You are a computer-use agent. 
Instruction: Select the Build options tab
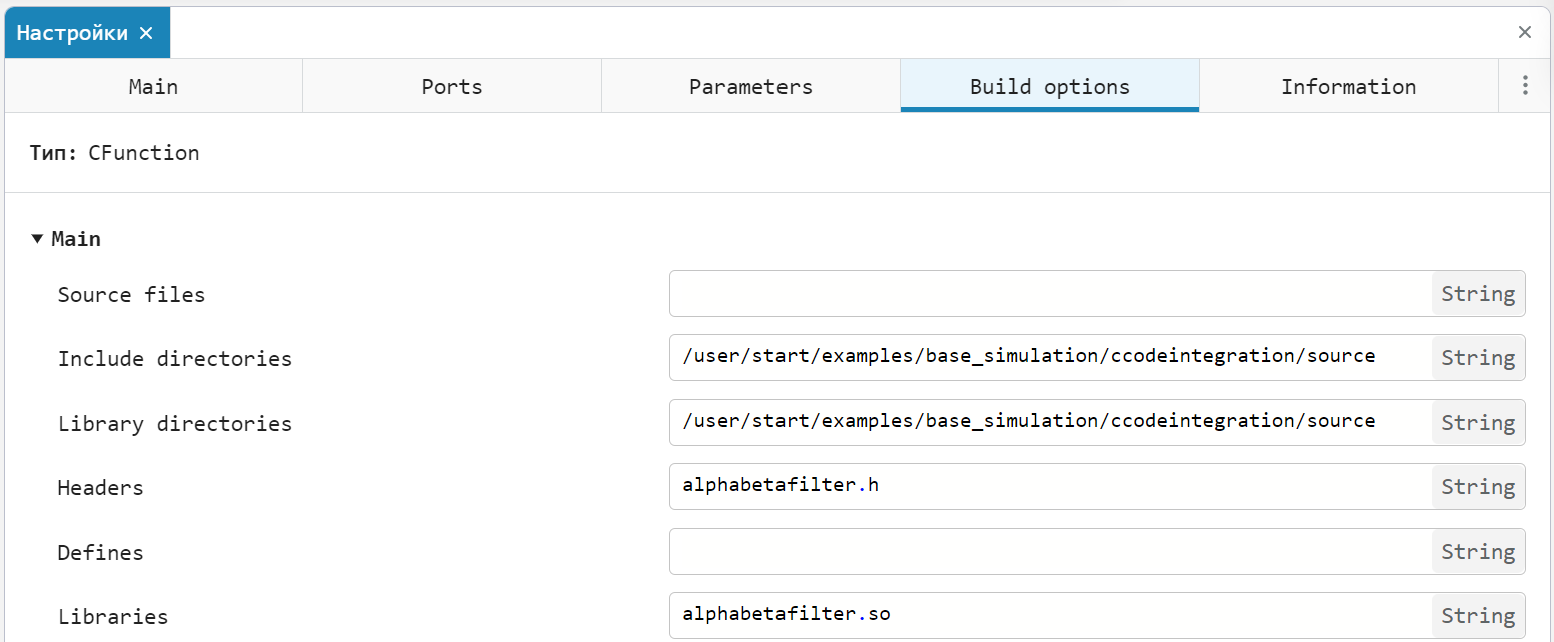[x=1049, y=87]
